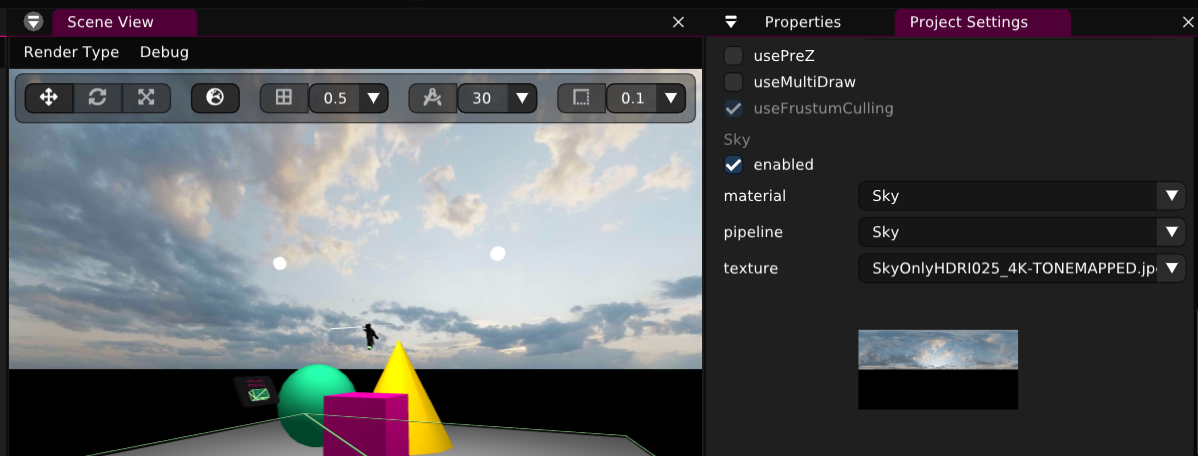This screenshot has width=1198, height=456.
Task: Expand the Sky pipeline dropdown
Action: (1021, 232)
